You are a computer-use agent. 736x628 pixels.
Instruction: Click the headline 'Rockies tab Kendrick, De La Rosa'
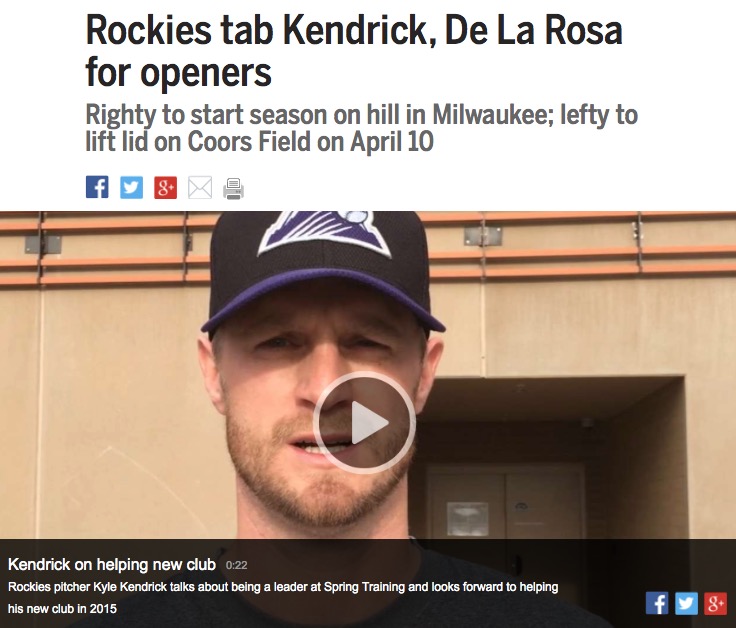[x=354, y=30]
